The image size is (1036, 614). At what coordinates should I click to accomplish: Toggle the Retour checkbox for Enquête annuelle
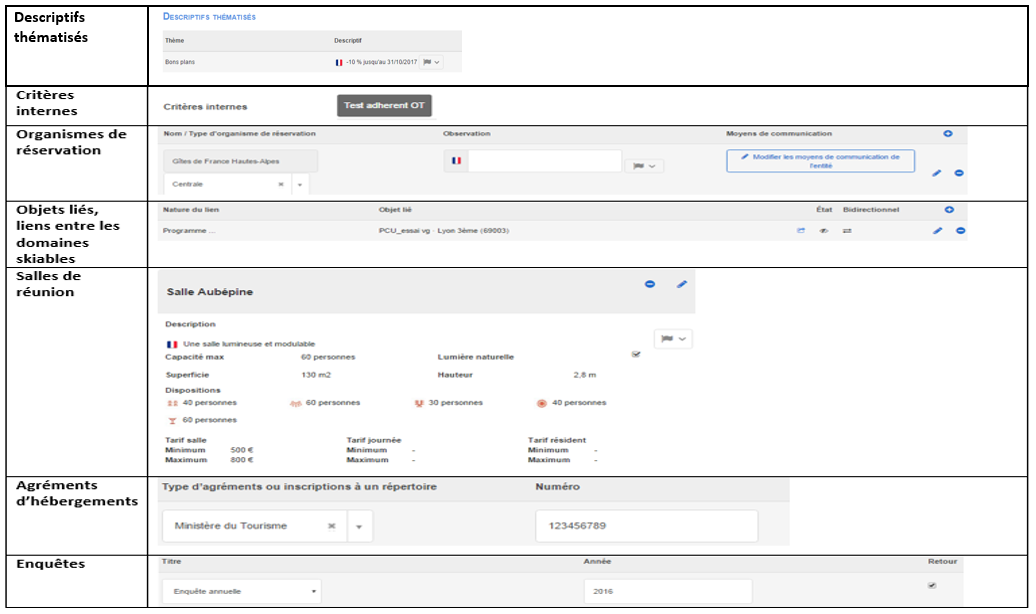click(932, 585)
